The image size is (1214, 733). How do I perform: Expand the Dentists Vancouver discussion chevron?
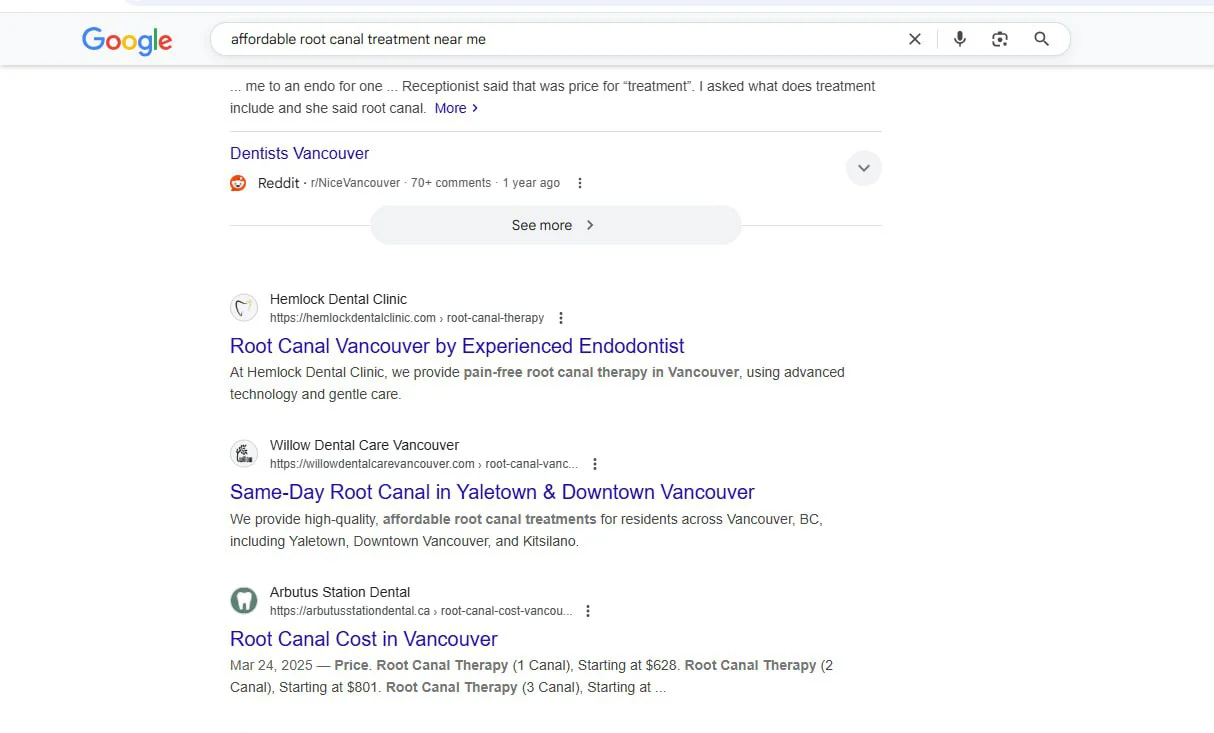coord(864,168)
